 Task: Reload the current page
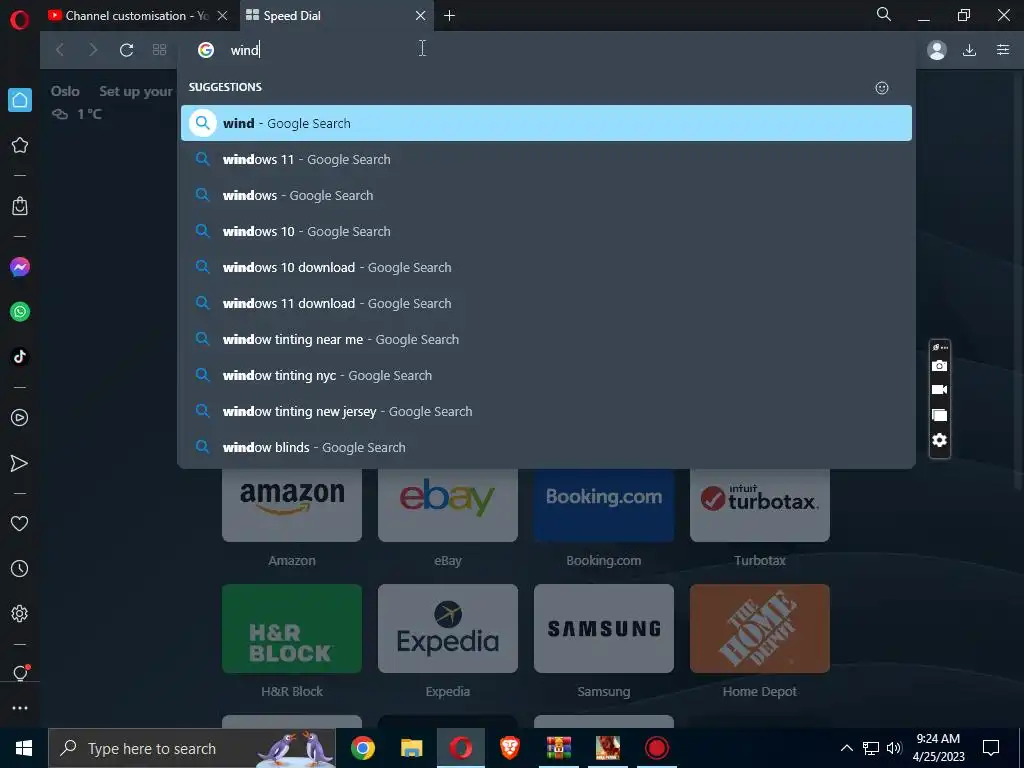[126, 50]
